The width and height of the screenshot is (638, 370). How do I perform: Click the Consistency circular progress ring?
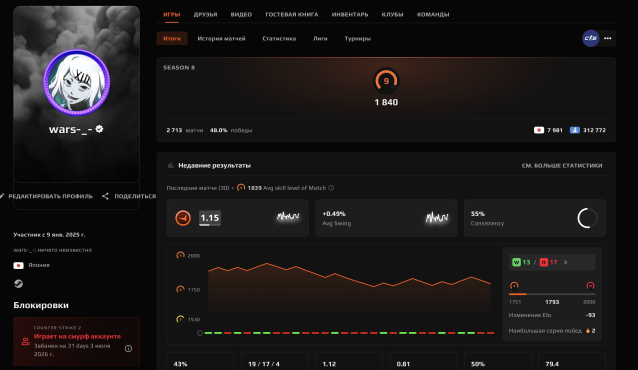587,218
